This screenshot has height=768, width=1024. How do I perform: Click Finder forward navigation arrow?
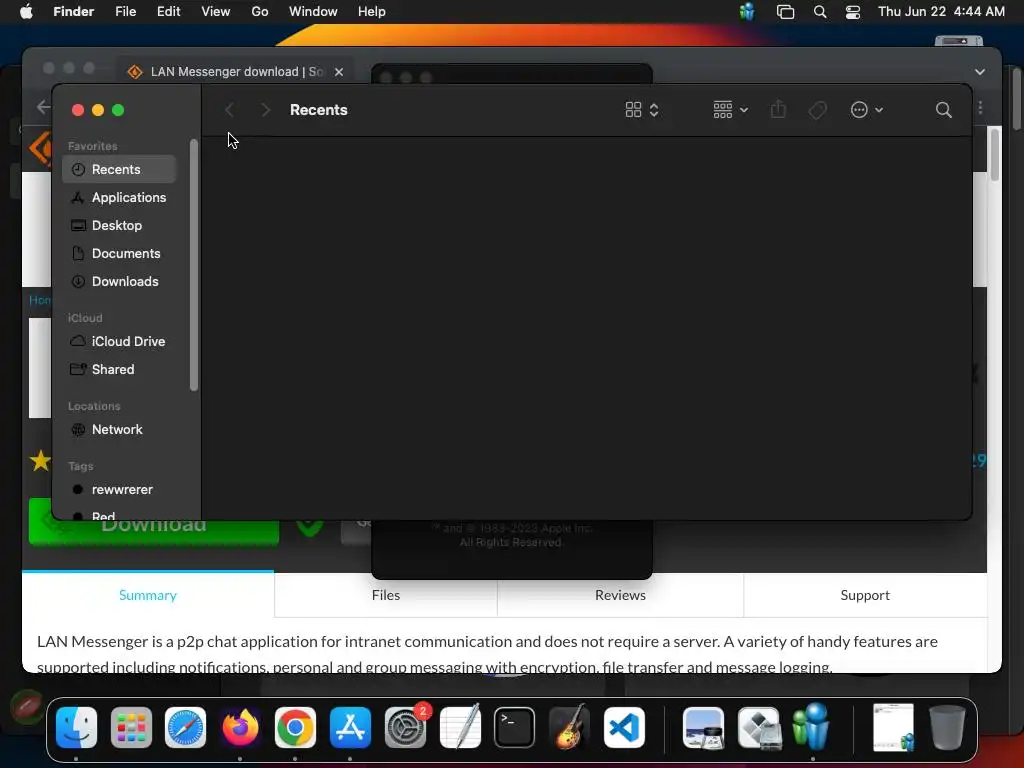[x=265, y=110]
